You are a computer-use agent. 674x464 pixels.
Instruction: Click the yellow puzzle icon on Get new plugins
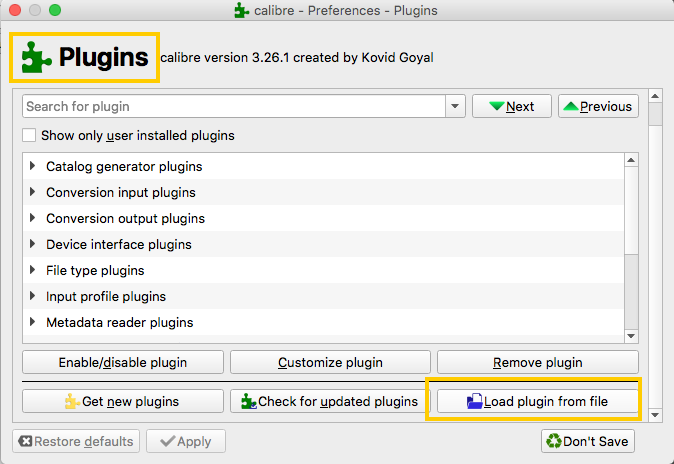click(72, 401)
